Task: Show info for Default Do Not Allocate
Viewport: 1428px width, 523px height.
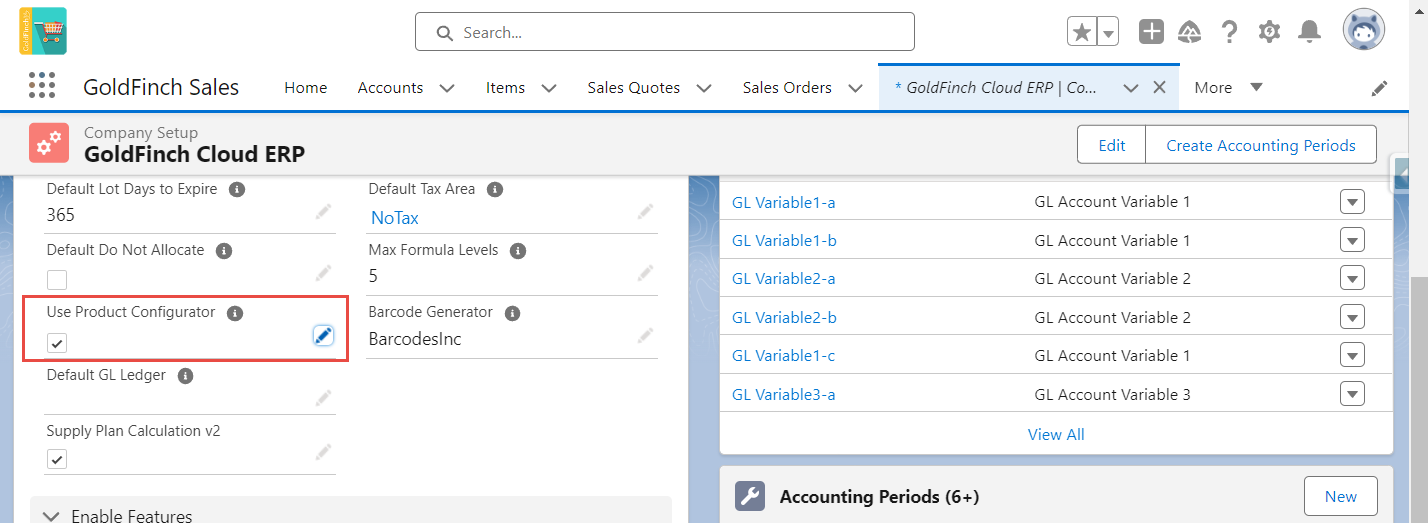Action: (223, 251)
